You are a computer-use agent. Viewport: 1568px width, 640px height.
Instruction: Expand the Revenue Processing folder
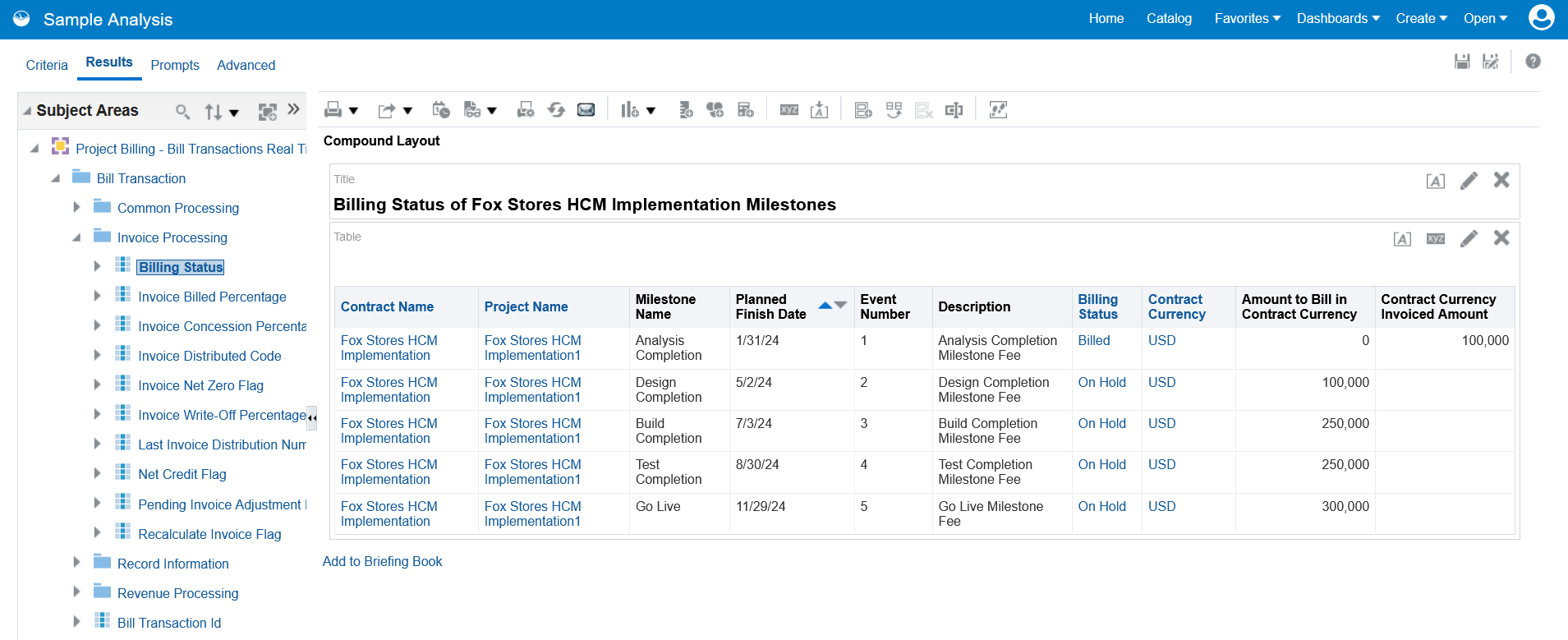[76, 592]
